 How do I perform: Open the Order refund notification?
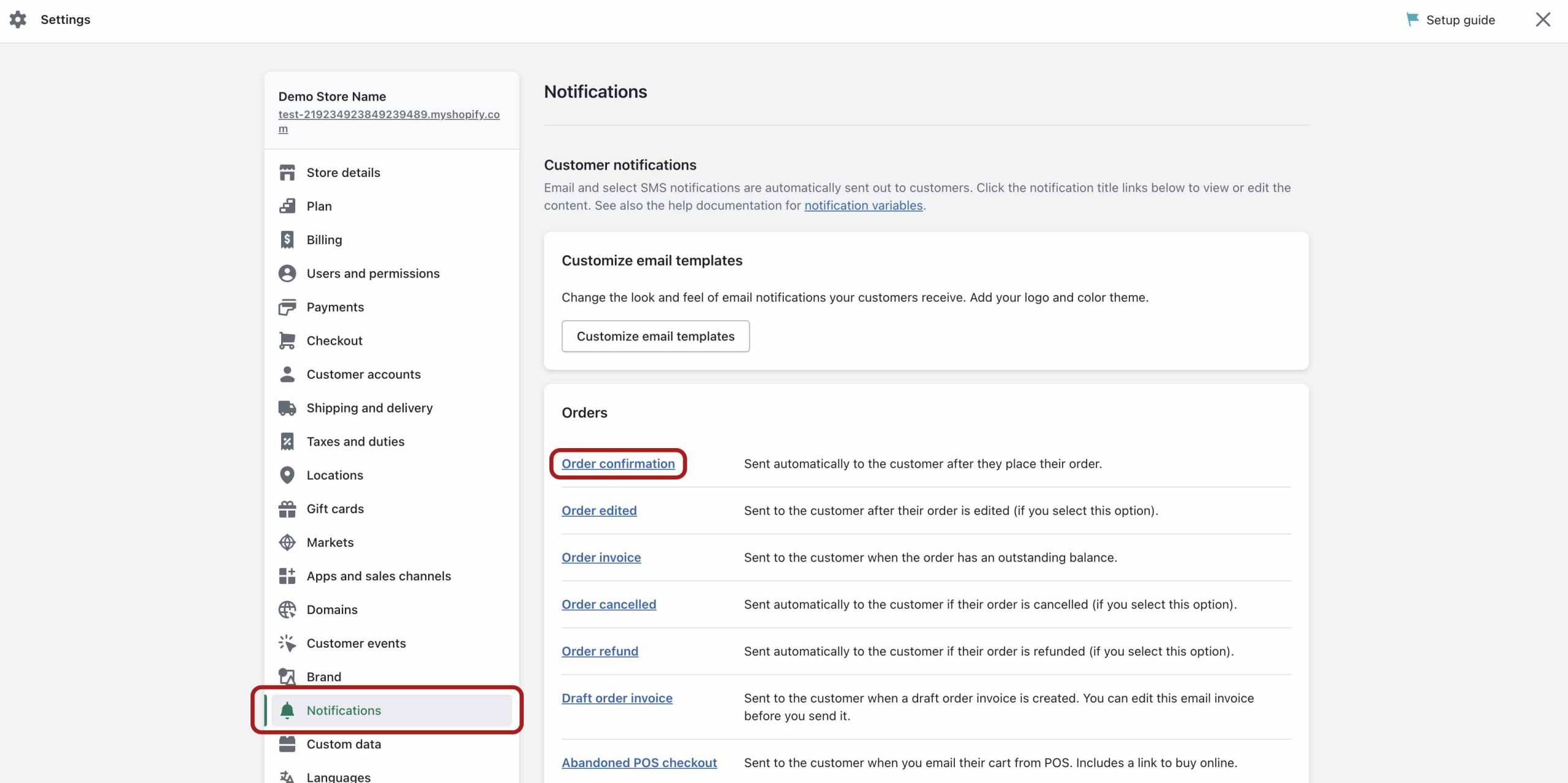point(600,651)
